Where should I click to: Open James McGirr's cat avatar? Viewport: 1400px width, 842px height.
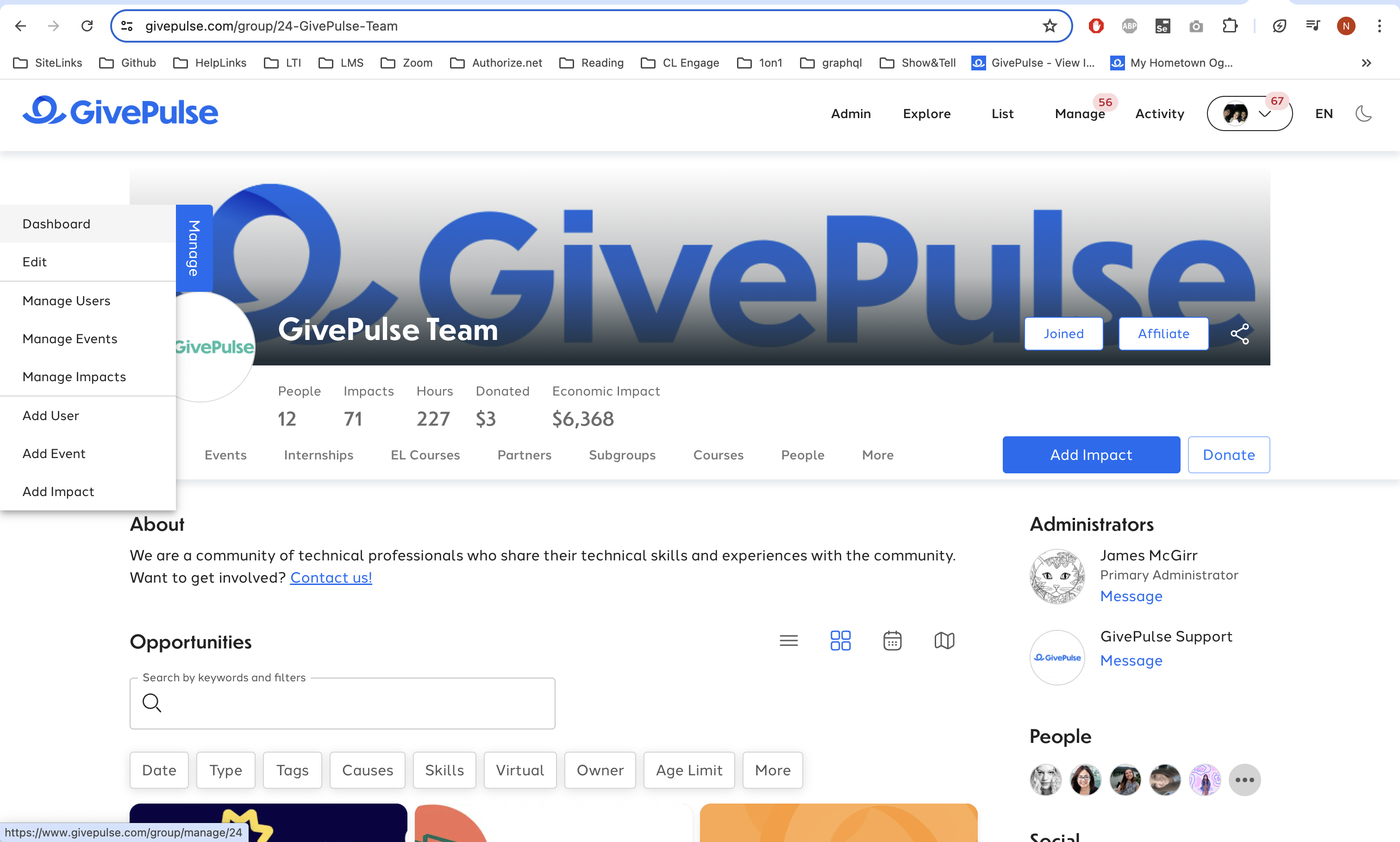point(1057,577)
